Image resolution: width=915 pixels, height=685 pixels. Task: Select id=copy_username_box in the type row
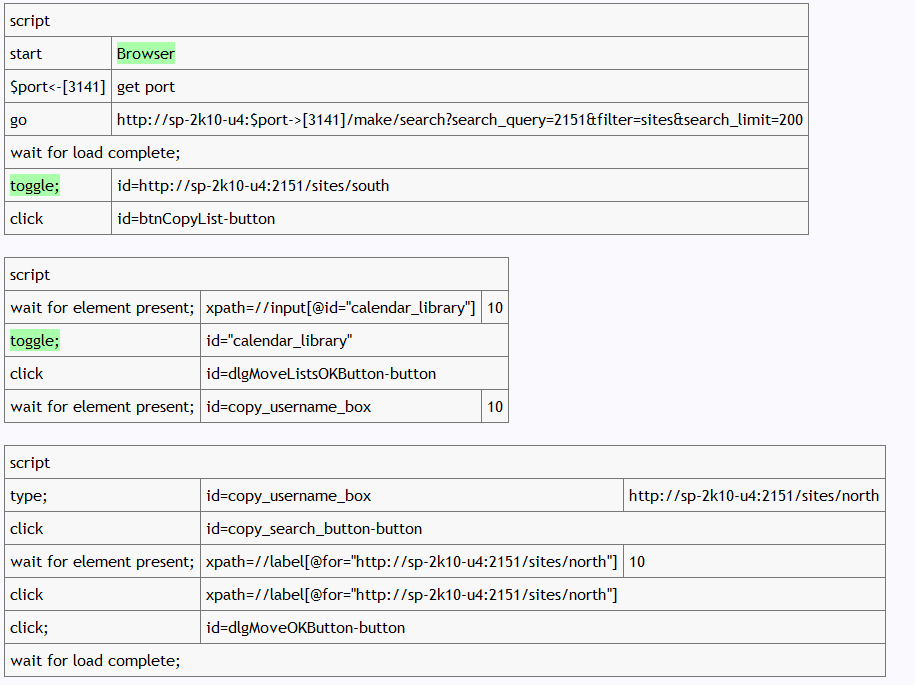pyautogui.click(x=289, y=496)
